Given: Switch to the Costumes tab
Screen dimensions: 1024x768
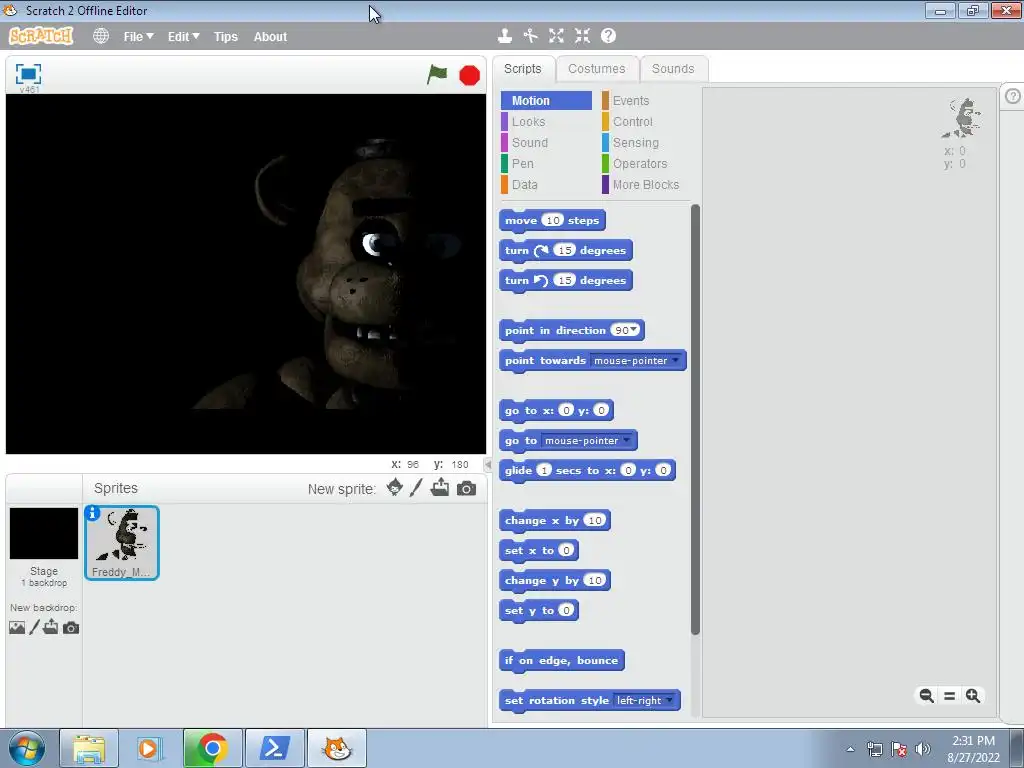Looking at the screenshot, I should [x=596, y=69].
